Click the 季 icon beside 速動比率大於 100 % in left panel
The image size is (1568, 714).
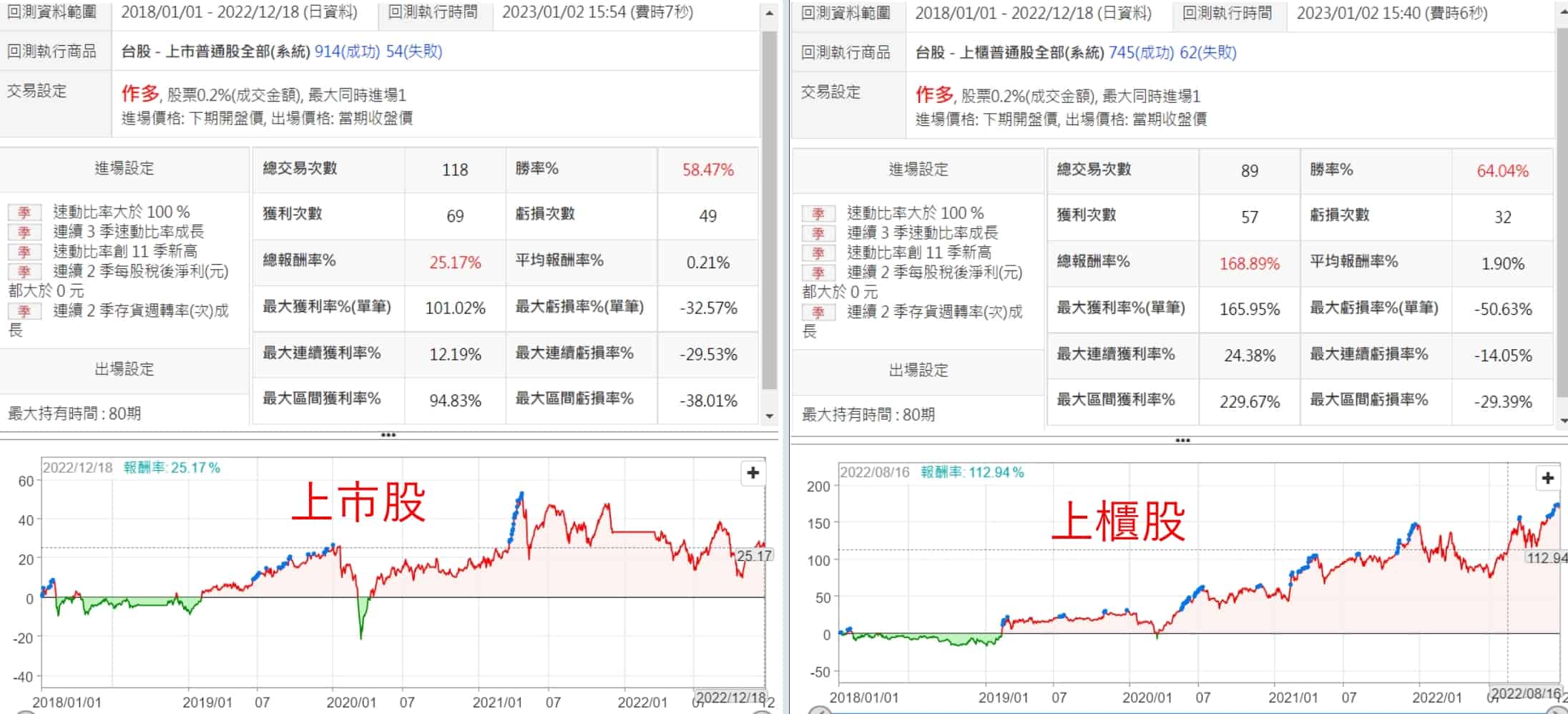24,212
